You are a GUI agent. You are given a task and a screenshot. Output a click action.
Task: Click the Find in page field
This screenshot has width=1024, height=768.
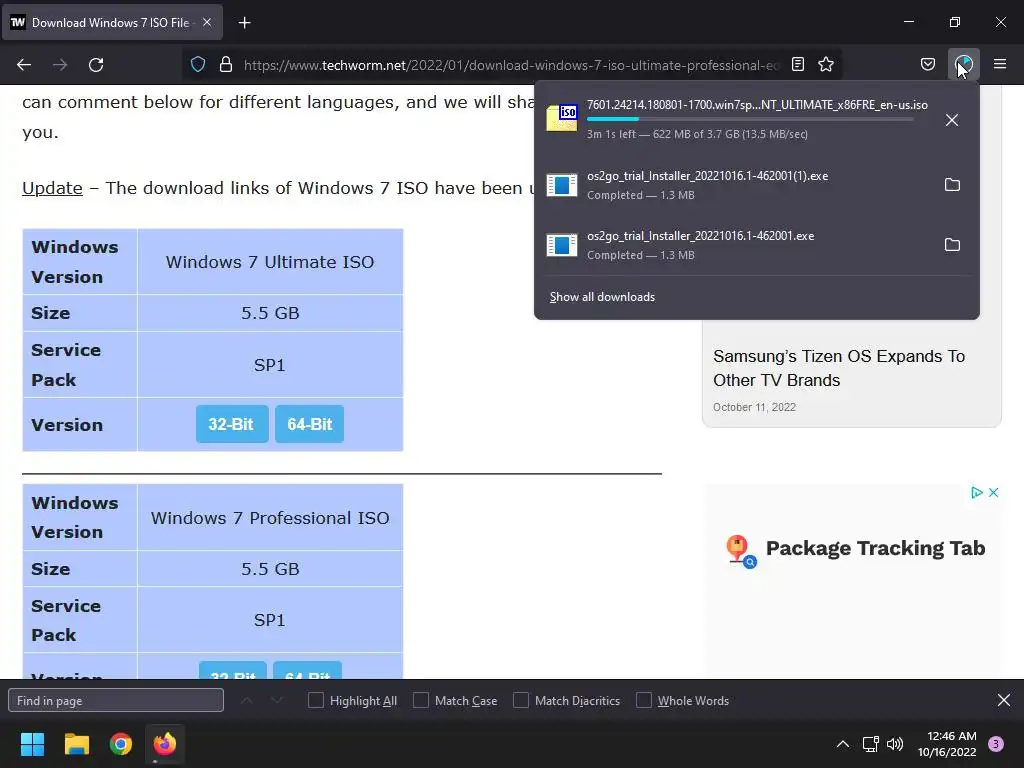click(x=116, y=701)
